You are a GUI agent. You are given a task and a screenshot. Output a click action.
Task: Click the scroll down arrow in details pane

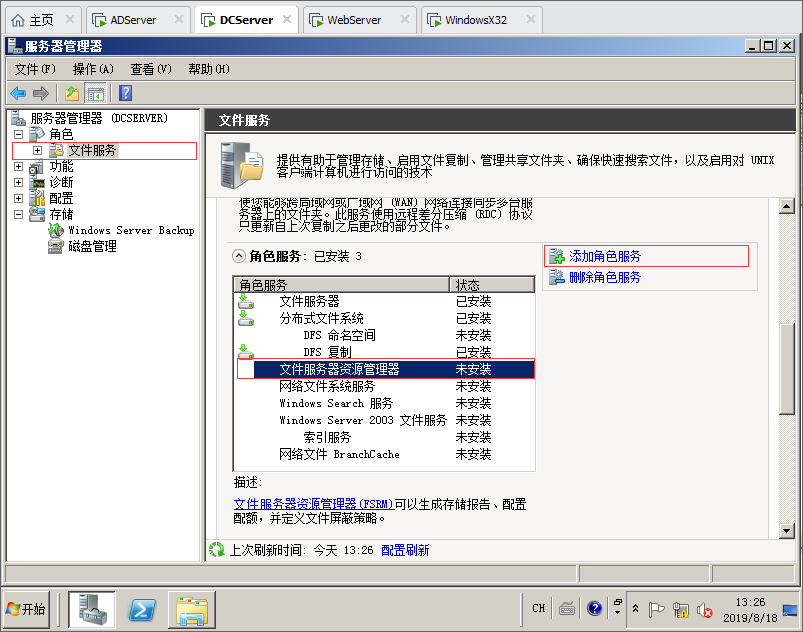pos(787,531)
